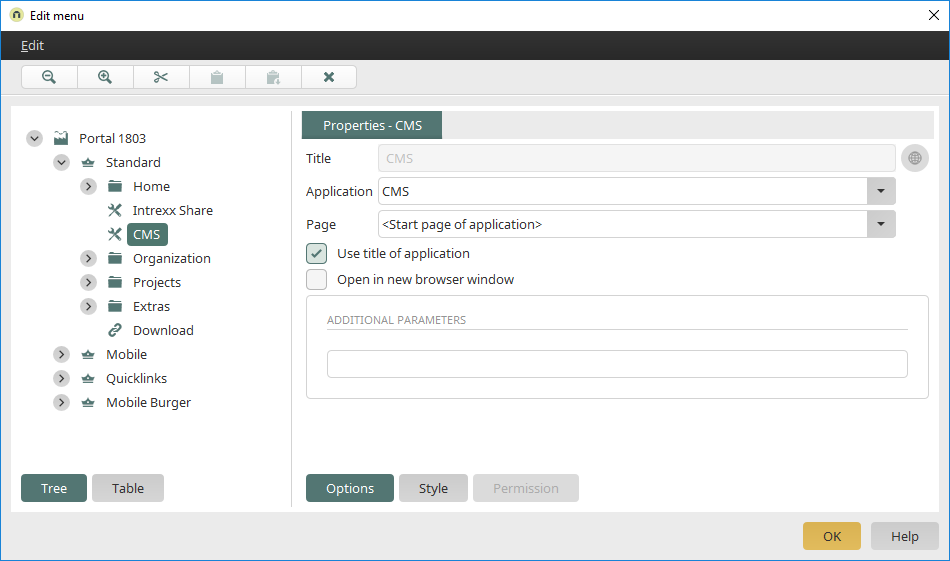Click the Home folder icon
This screenshot has width=950, height=561.
click(x=115, y=186)
